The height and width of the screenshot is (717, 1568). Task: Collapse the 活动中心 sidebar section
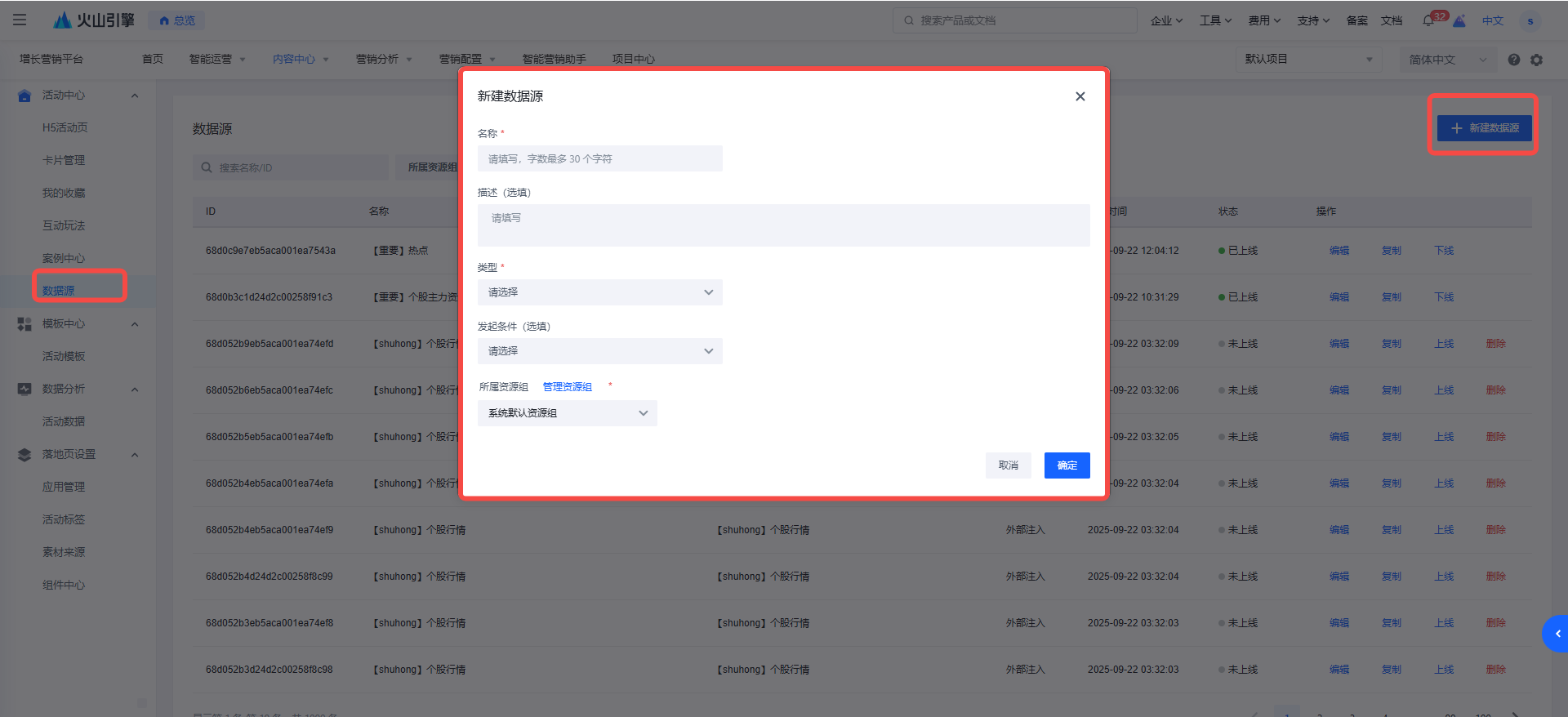tap(135, 96)
